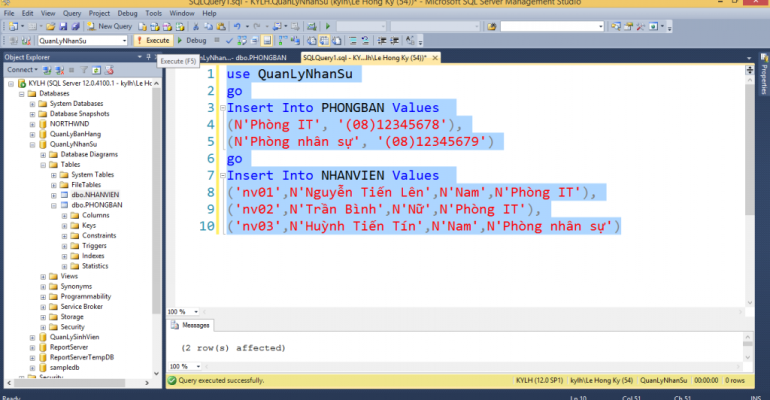
Task: Open the Messages pane zoom dropdown
Action: point(198,366)
